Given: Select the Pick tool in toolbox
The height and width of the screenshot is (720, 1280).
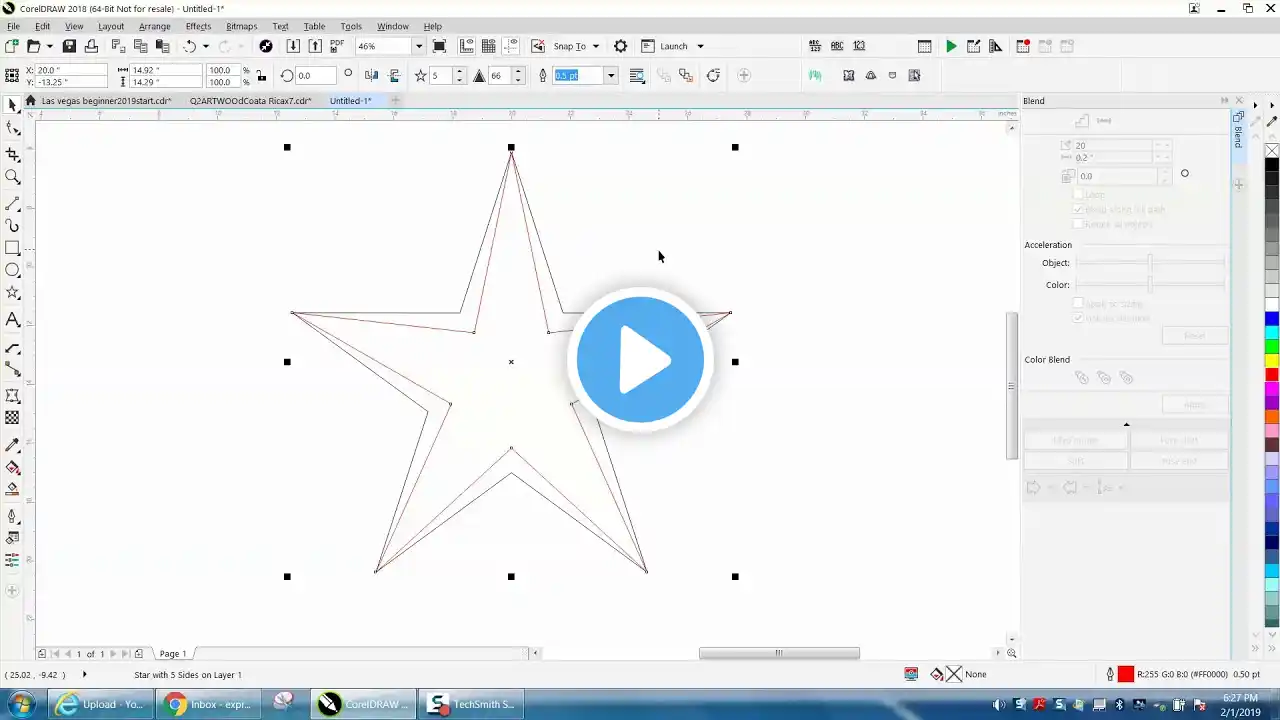Looking at the screenshot, I should (x=12, y=106).
